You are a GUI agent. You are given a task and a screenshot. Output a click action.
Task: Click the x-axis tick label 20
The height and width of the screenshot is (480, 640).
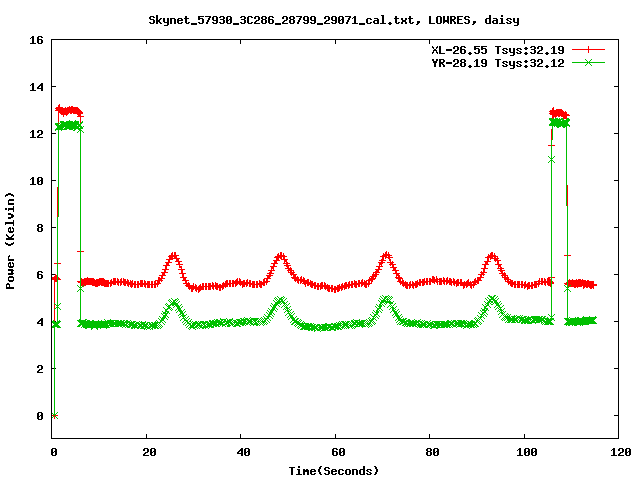pyautogui.click(x=149, y=452)
